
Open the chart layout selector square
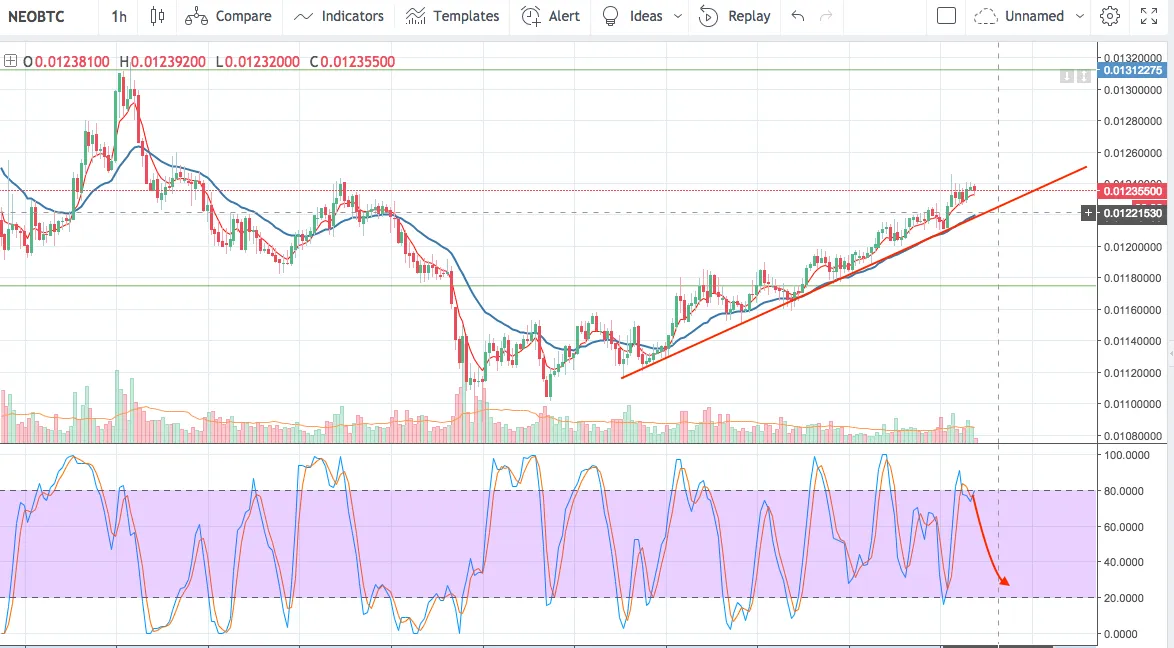click(x=946, y=16)
